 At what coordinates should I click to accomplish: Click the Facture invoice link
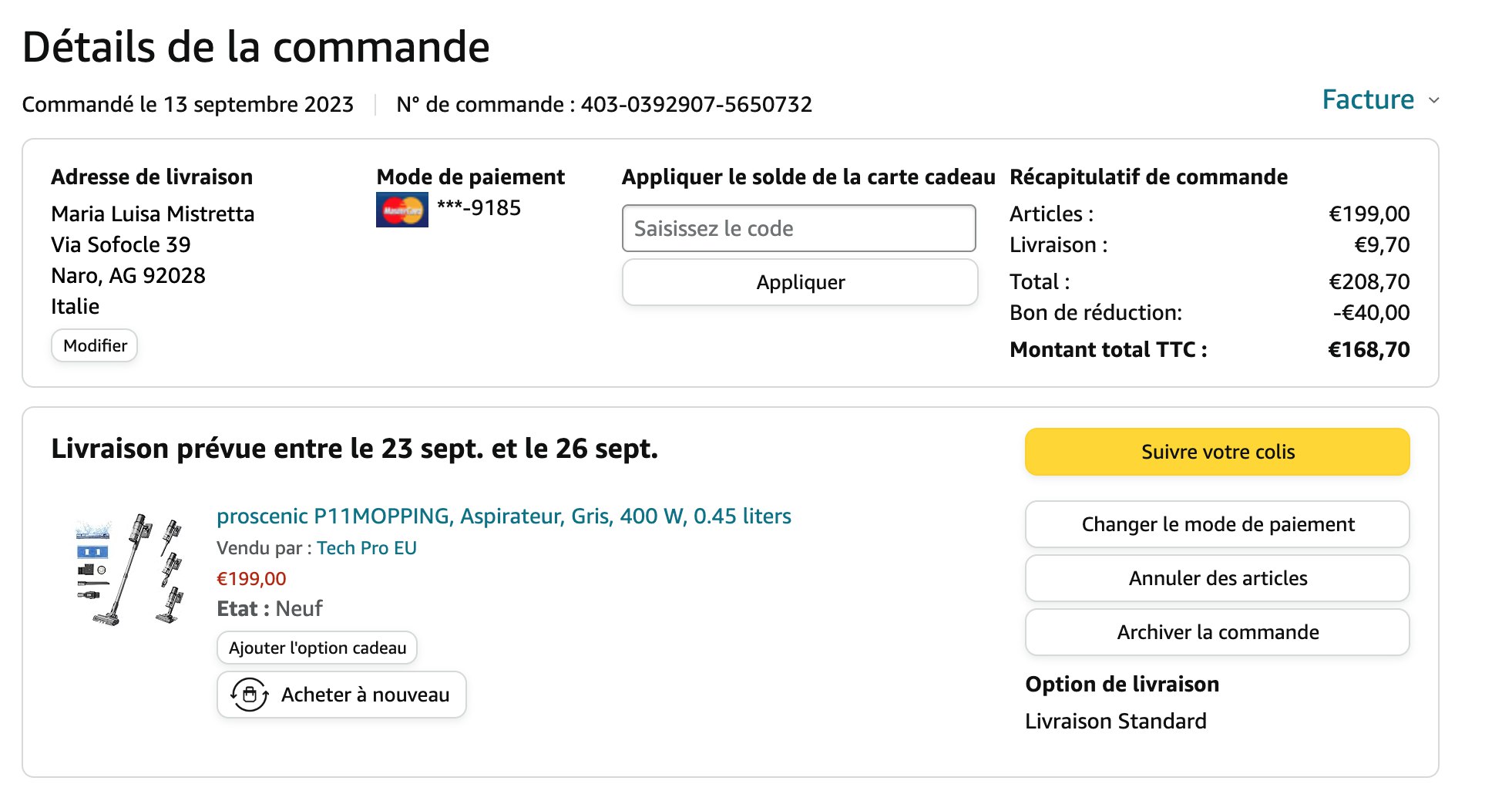click(1367, 100)
